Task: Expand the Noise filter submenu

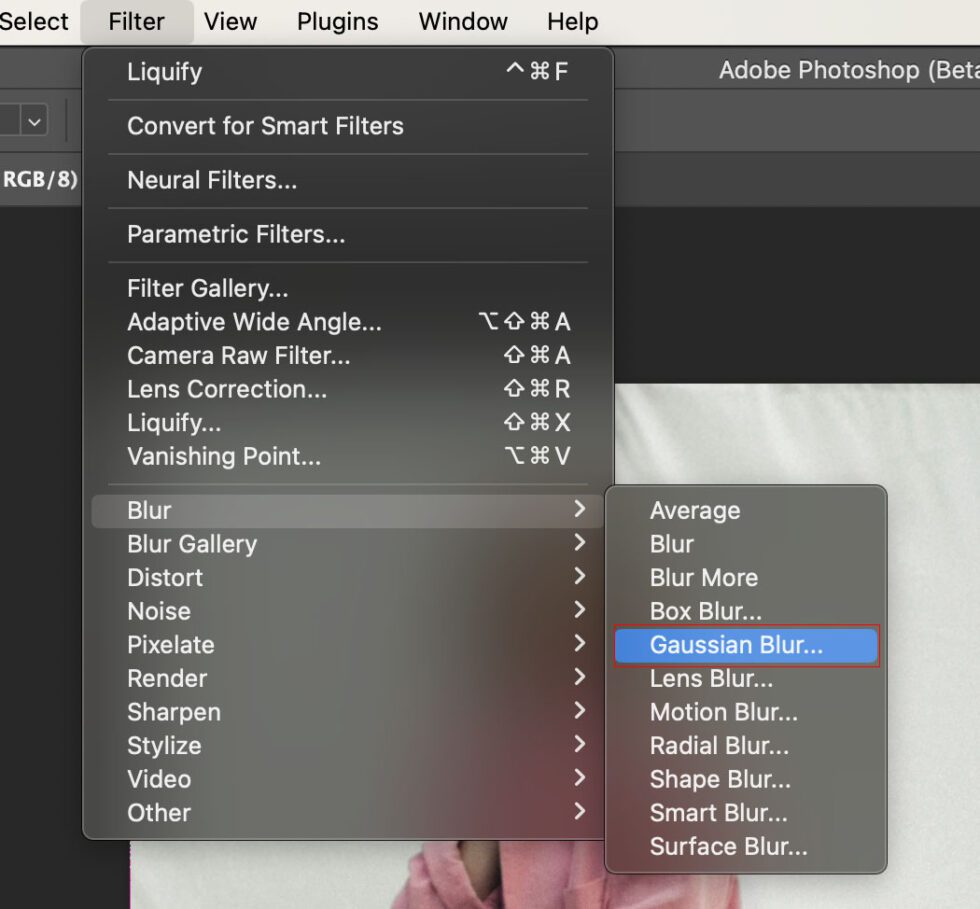Action: (159, 611)
